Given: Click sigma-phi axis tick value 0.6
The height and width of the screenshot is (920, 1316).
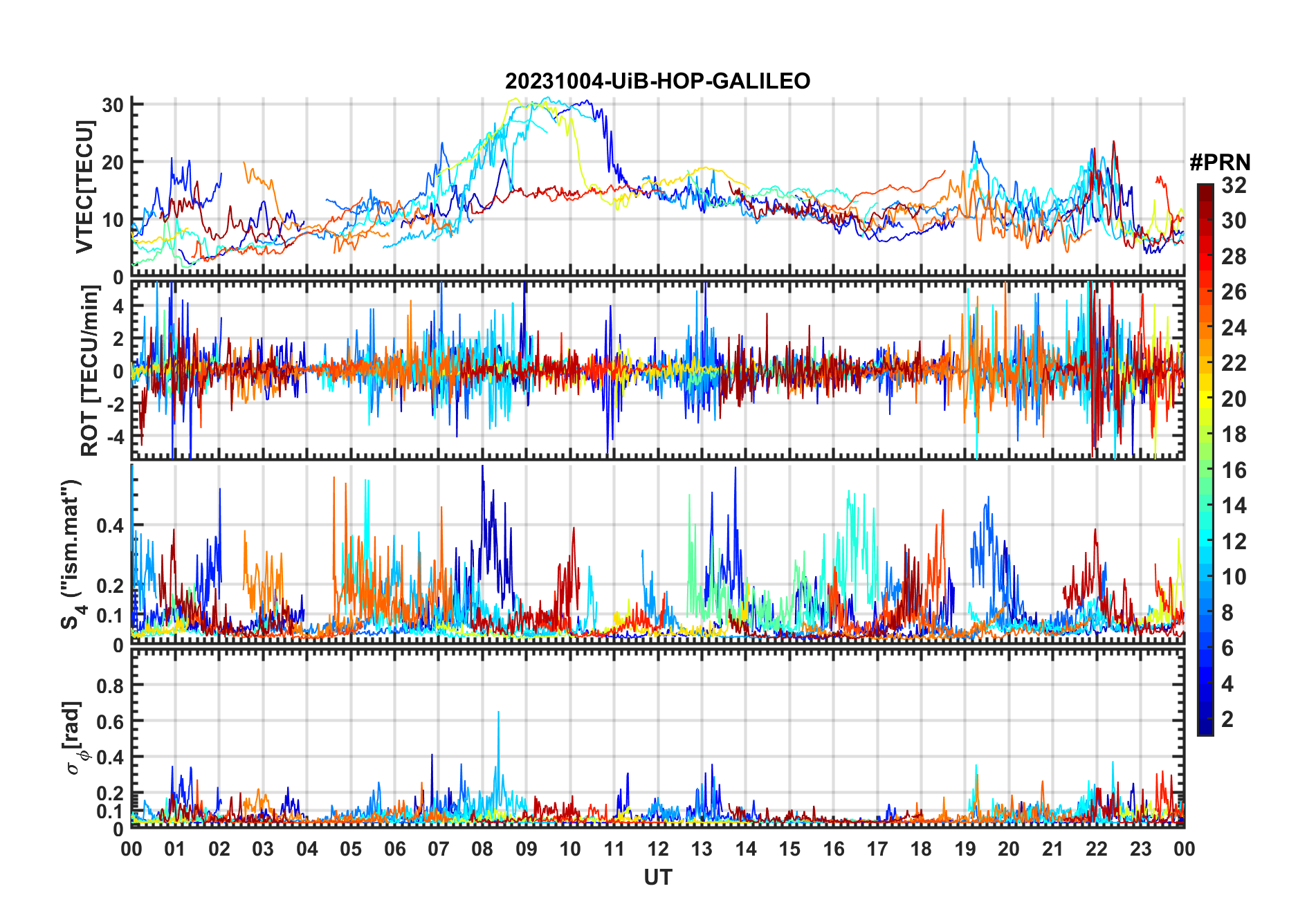Looking at the screenshot, I should [110, 721].
